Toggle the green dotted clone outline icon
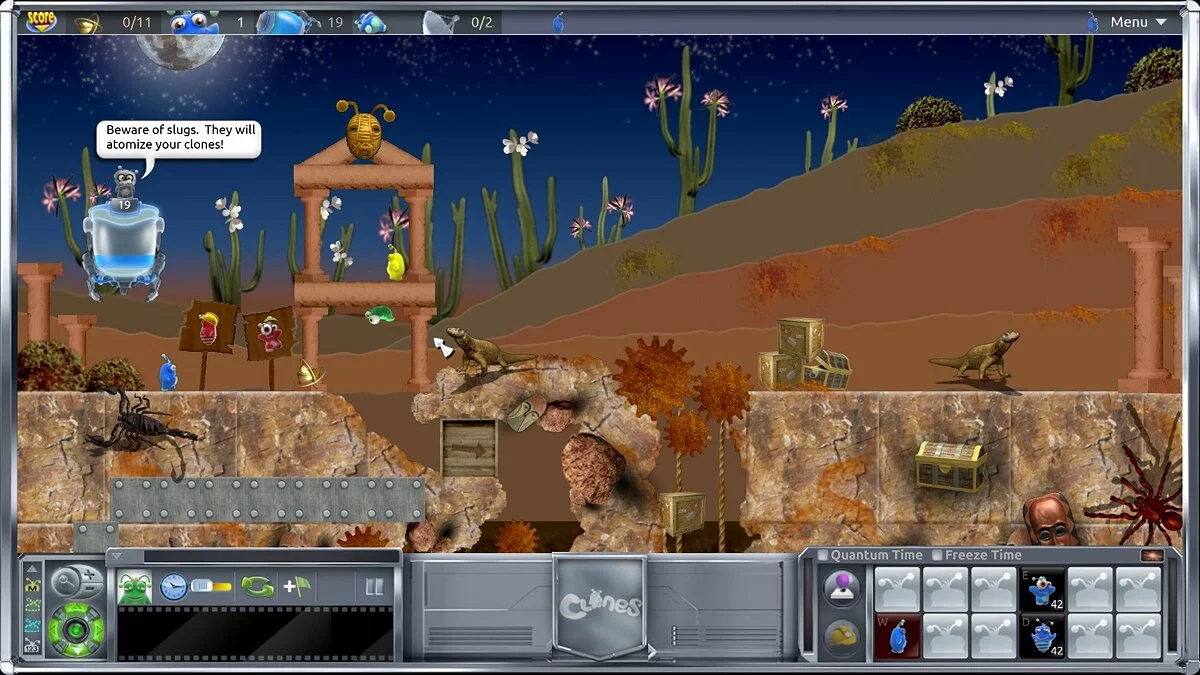1200x675 pixels. pos(31,606)
